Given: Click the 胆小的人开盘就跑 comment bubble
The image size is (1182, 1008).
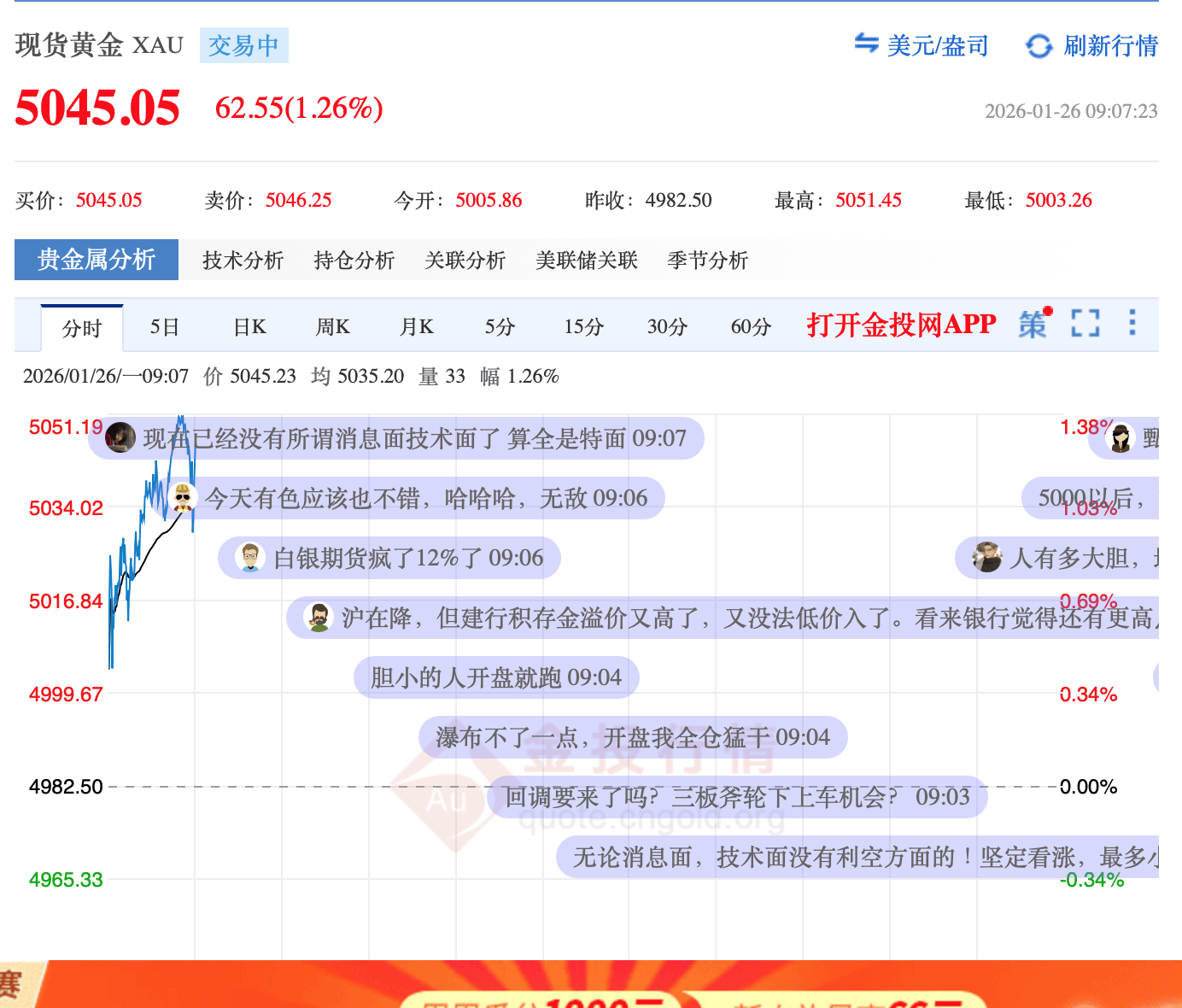Looking at the screenshot, I should 495,677.
